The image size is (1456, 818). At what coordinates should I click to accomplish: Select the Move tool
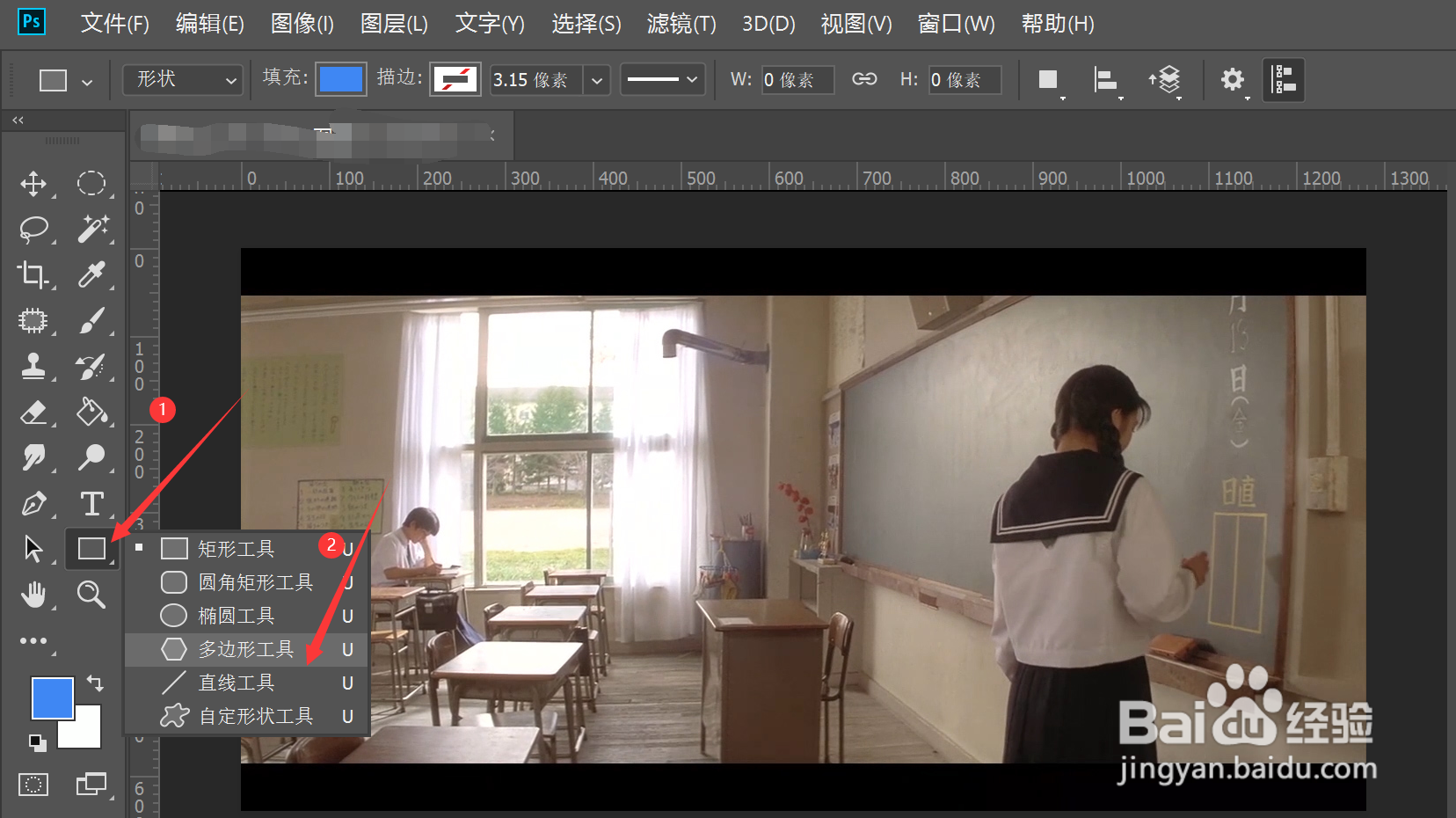[x=33, y=184]
